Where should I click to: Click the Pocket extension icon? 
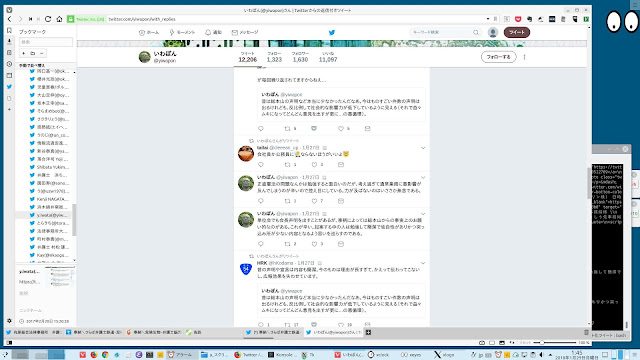tap(518, 19)
